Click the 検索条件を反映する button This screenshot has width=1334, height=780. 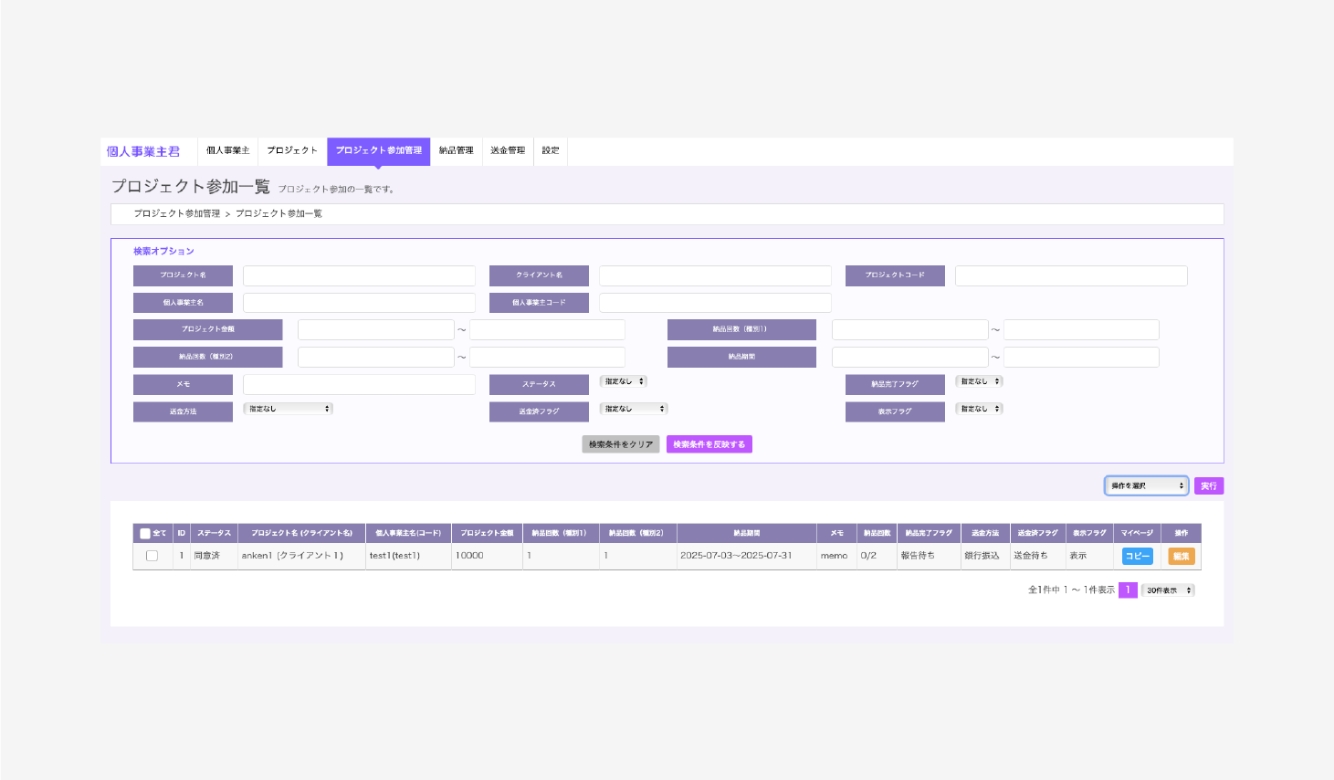pyautogui.click(x=709, y=444)
